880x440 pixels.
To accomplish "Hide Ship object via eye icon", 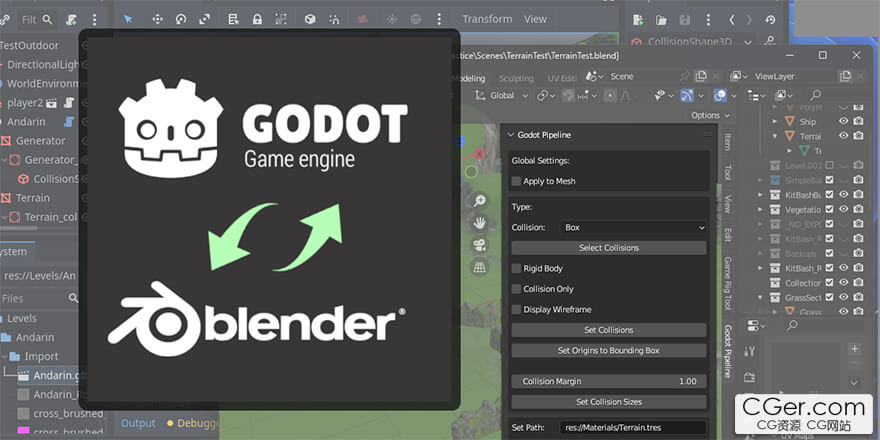I will click(843, 121).
